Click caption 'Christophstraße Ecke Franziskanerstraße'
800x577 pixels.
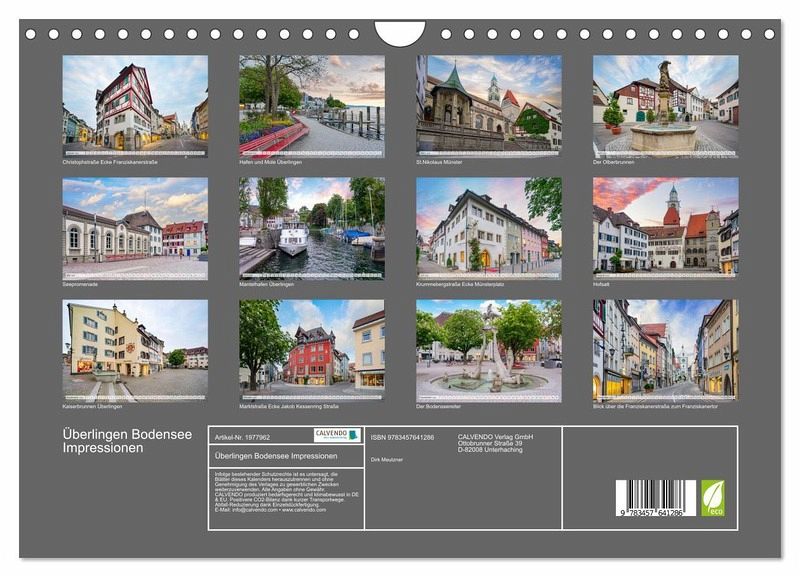(110, 162)
